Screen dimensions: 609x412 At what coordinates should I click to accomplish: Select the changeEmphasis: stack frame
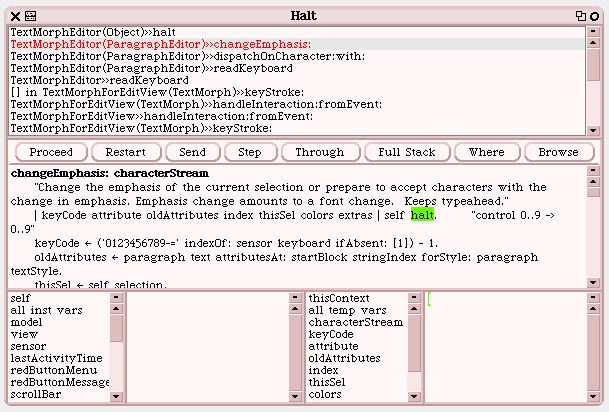pos(297,44)
